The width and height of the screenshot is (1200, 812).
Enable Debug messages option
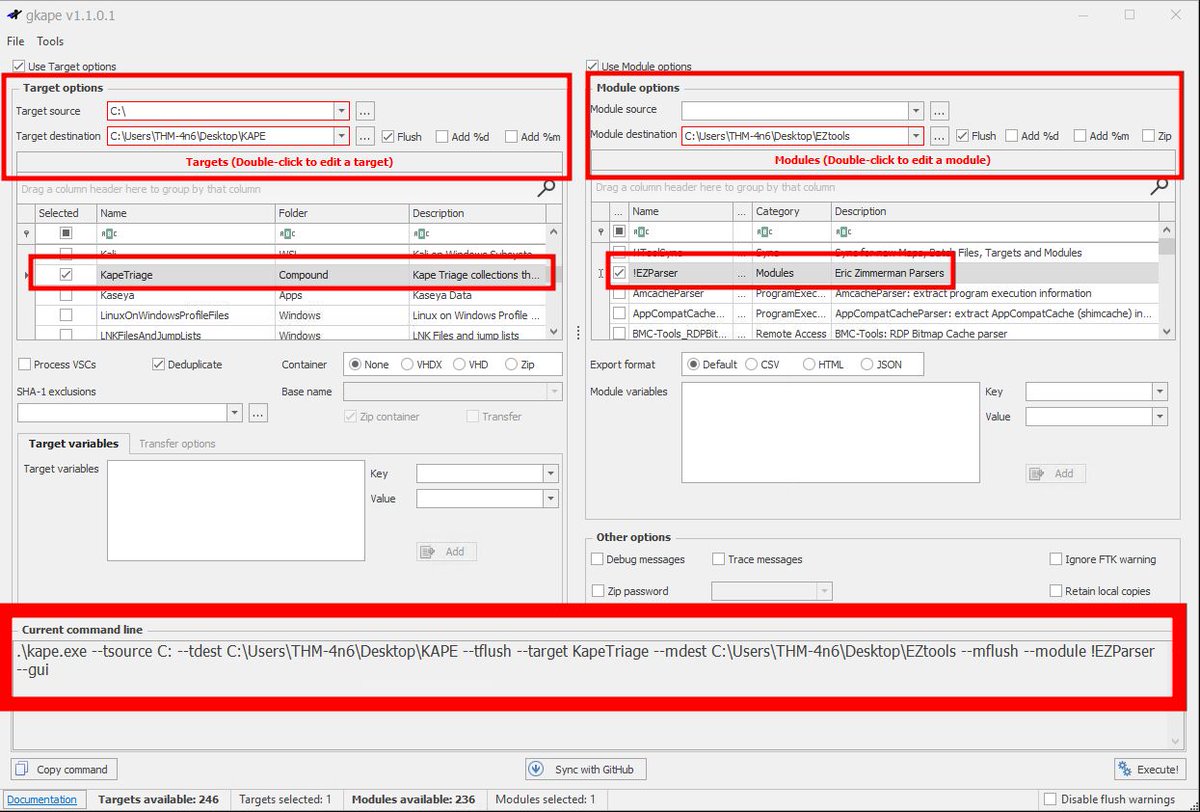point(598,559)
